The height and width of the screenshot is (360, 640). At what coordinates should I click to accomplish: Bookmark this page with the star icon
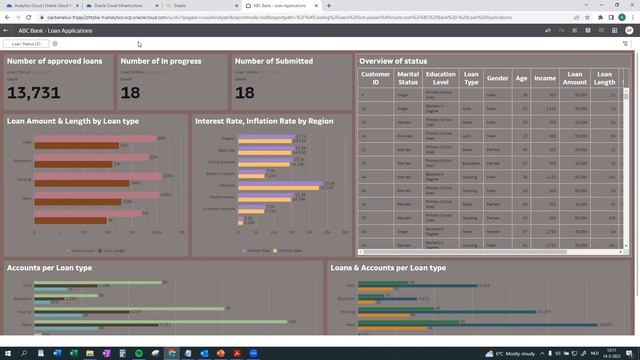click(587, 18)
